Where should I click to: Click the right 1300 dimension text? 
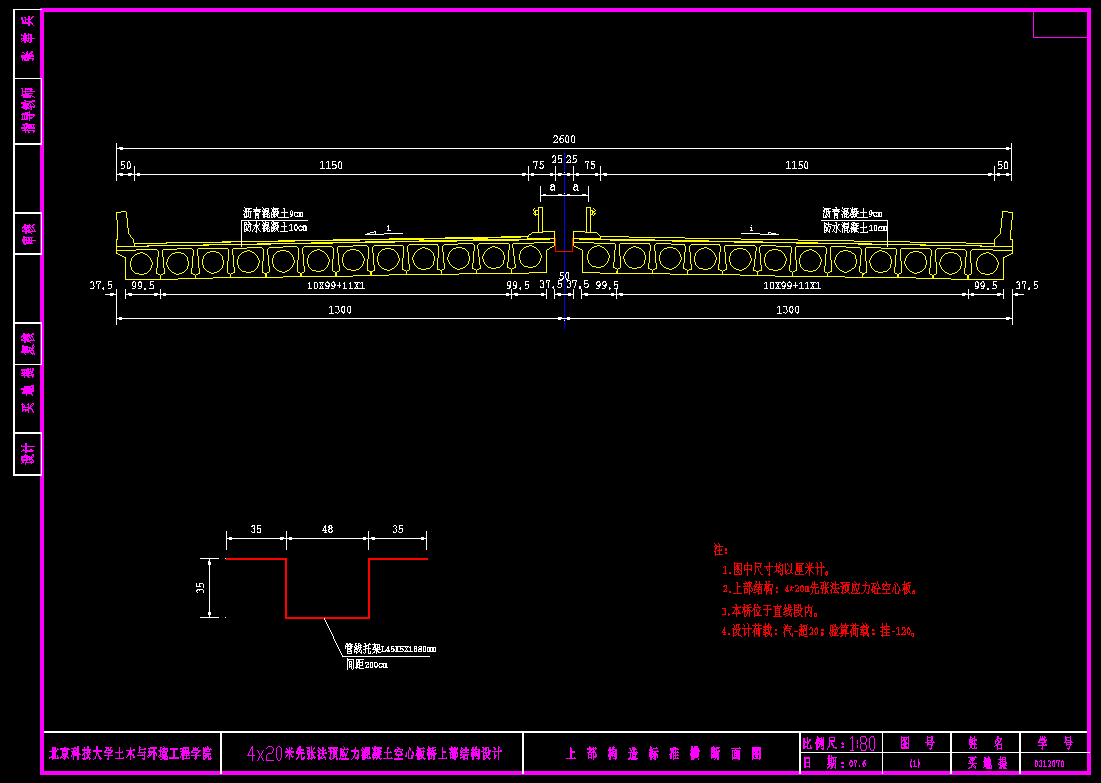coord(788,310)
